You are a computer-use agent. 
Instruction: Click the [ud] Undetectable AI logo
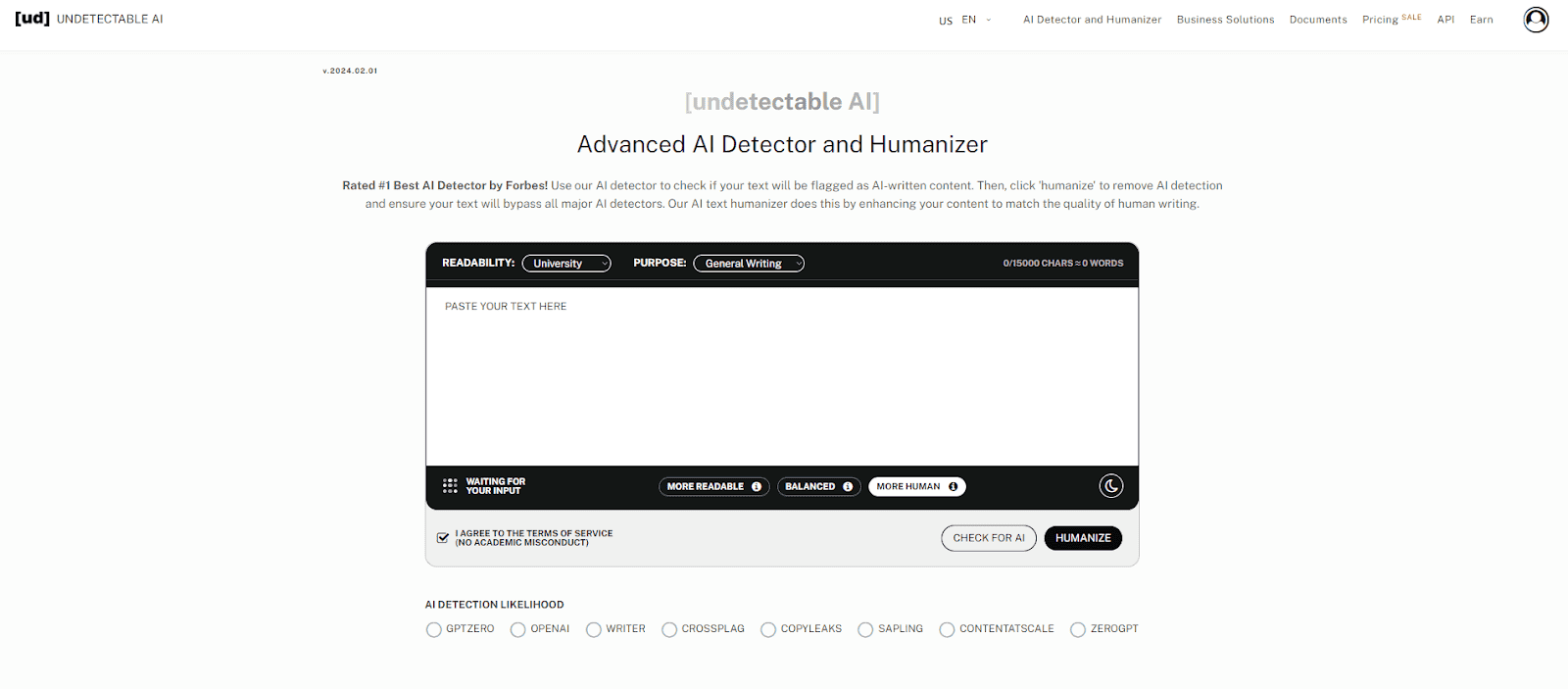tap(89, 19)
